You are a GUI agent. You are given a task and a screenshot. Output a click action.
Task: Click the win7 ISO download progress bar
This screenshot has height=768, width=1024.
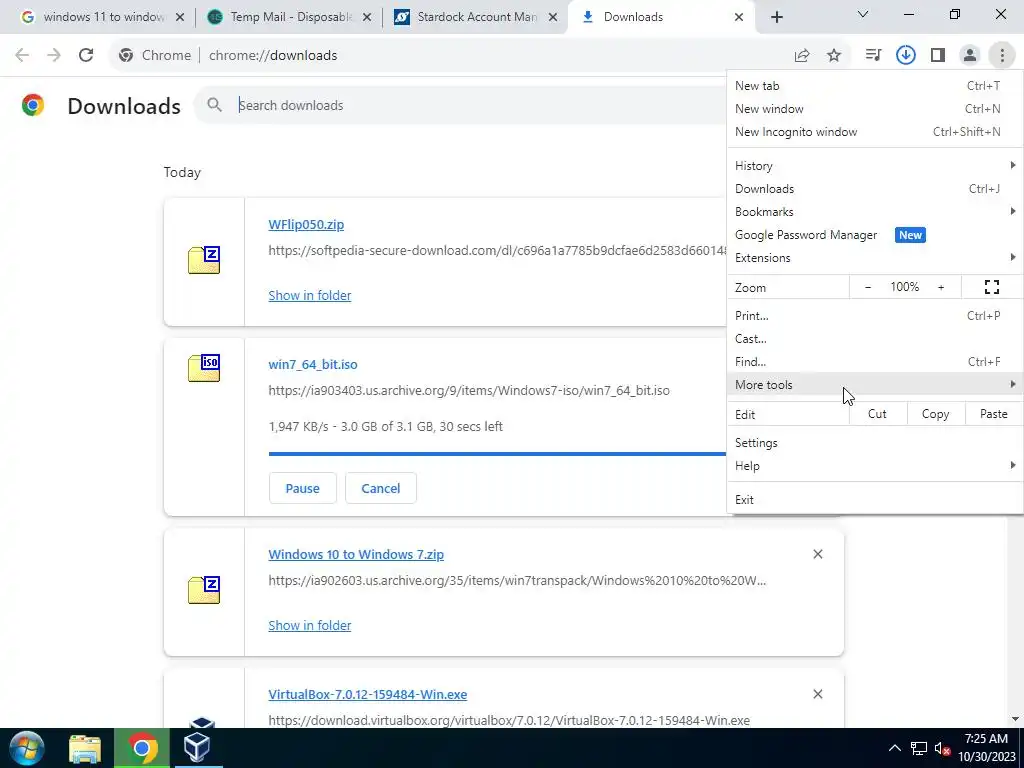[x=498, y=453]
